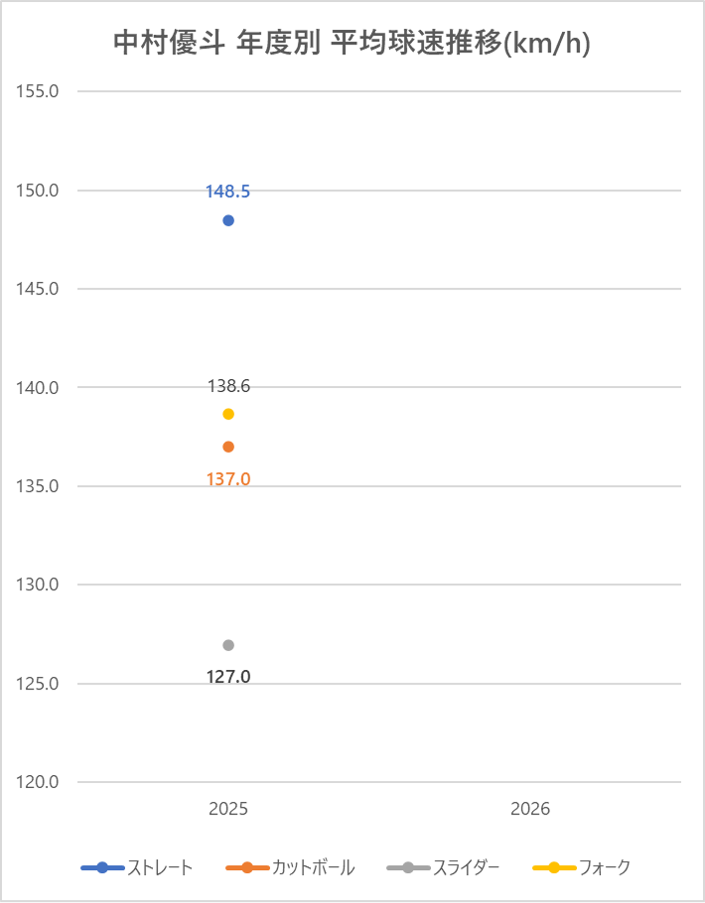Click the orange カットボール data point
Image resolution: width=705 pixels, height=903 pixels.
click(x=228, y=446)
